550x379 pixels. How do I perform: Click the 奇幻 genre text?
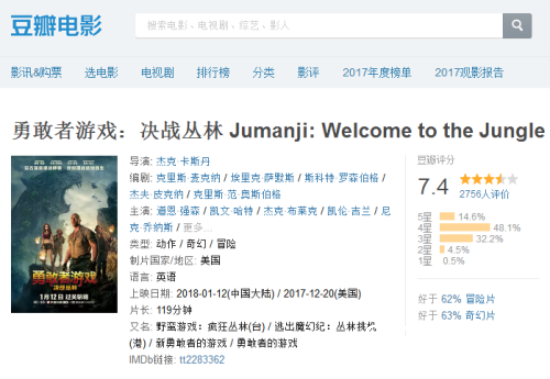click(196, 244)
